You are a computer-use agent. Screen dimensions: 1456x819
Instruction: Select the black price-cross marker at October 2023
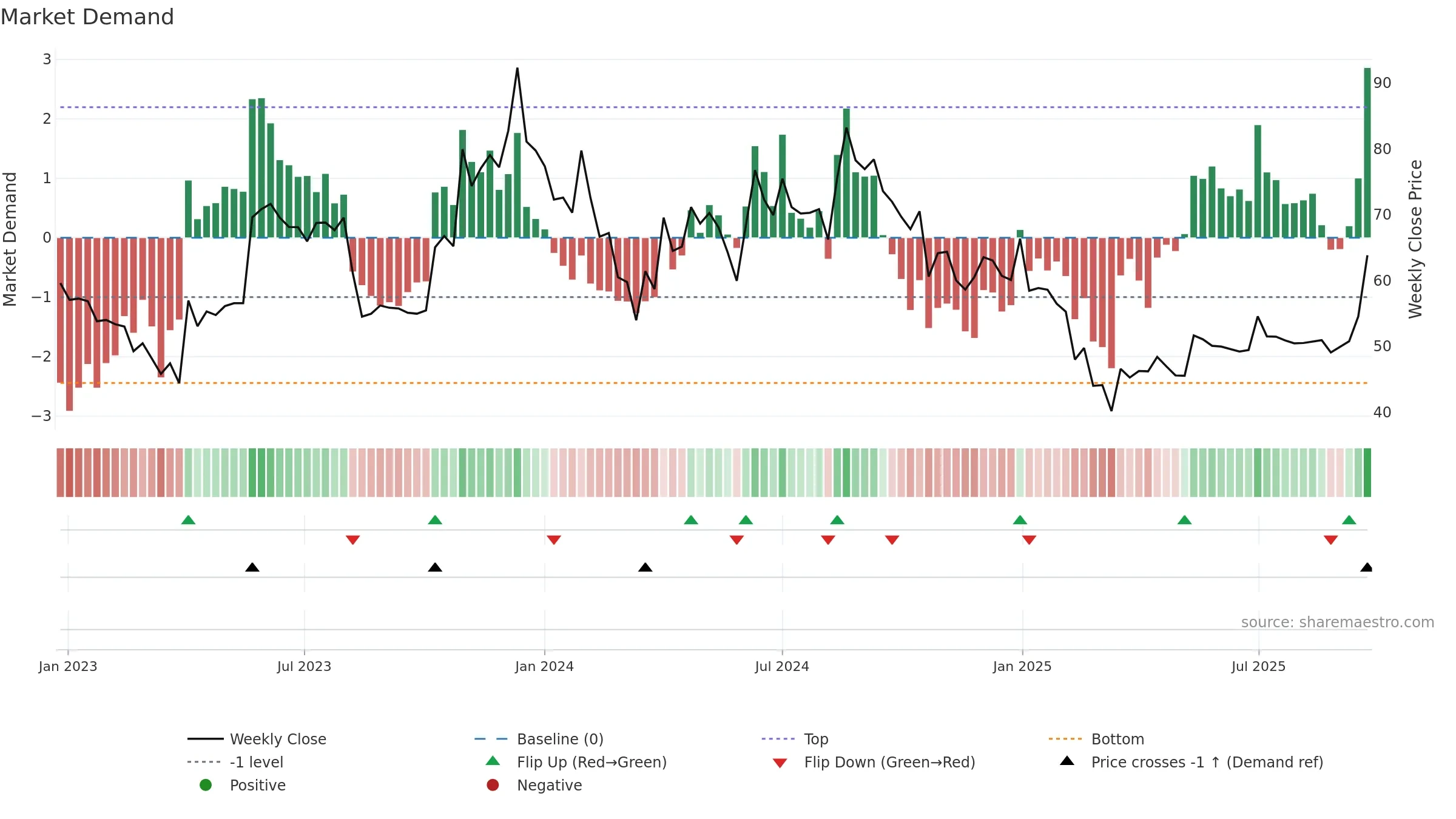[x=435, y=567]
